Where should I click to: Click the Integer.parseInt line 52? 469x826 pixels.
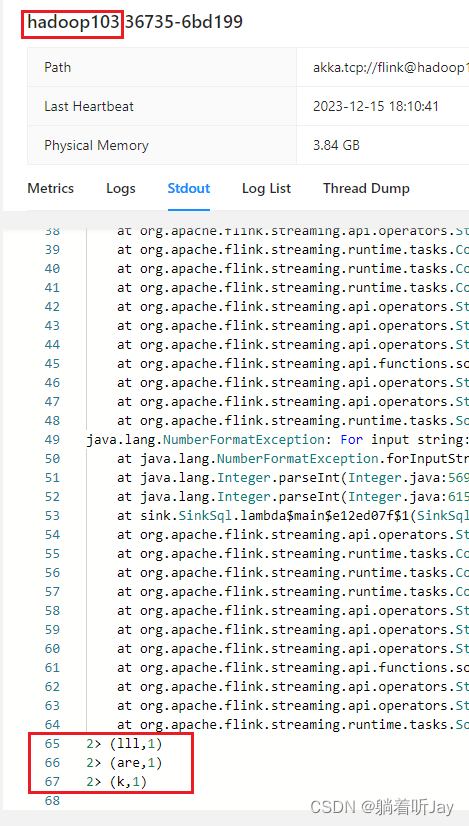(293, 497)
